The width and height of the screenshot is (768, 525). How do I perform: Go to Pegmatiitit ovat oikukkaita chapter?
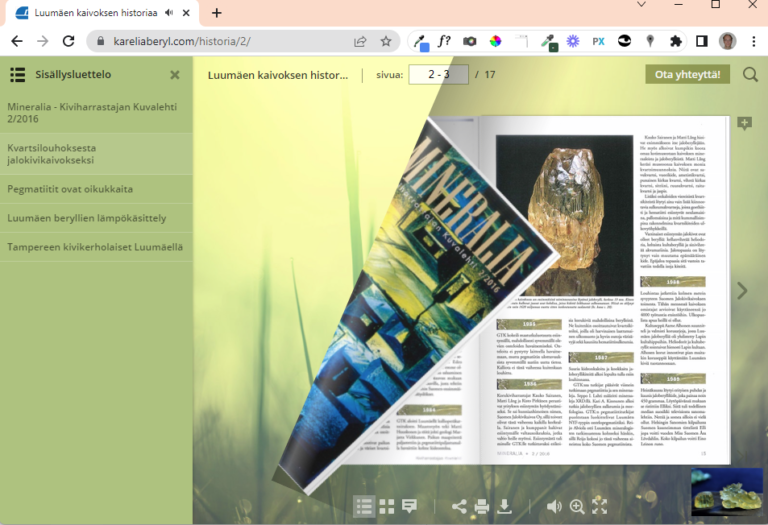point(96,189)
